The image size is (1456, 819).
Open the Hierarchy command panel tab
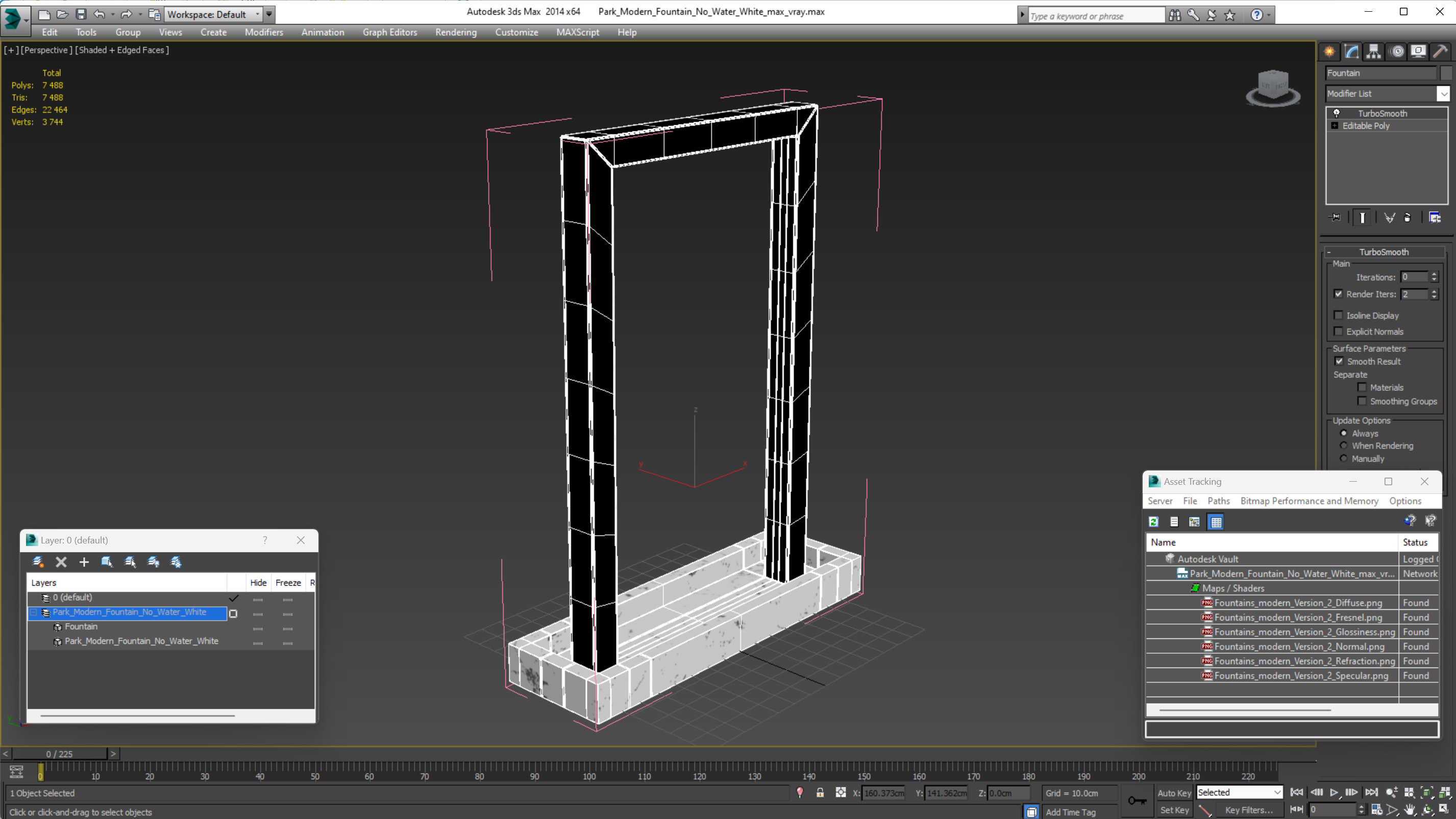[x=1373, y=52]
